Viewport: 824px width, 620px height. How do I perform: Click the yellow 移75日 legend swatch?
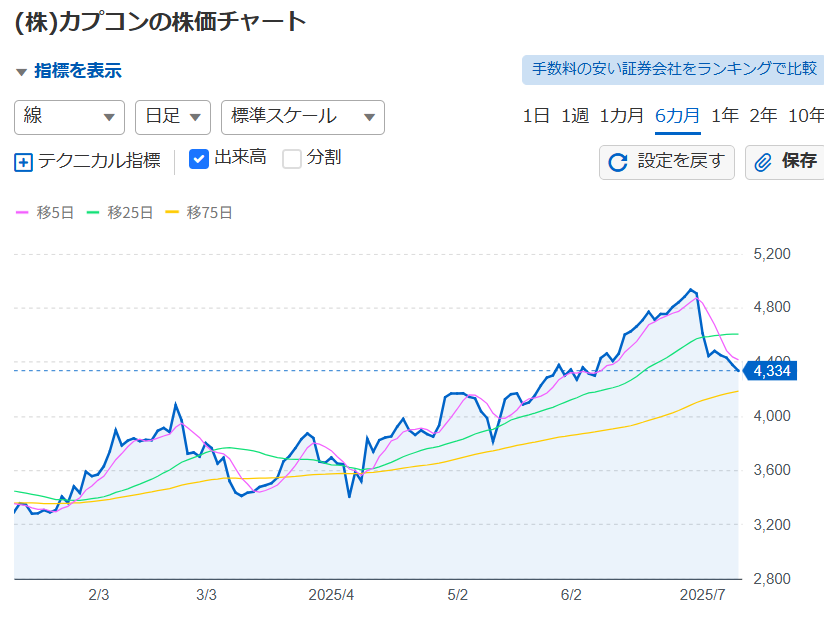[x=172, y=212]
